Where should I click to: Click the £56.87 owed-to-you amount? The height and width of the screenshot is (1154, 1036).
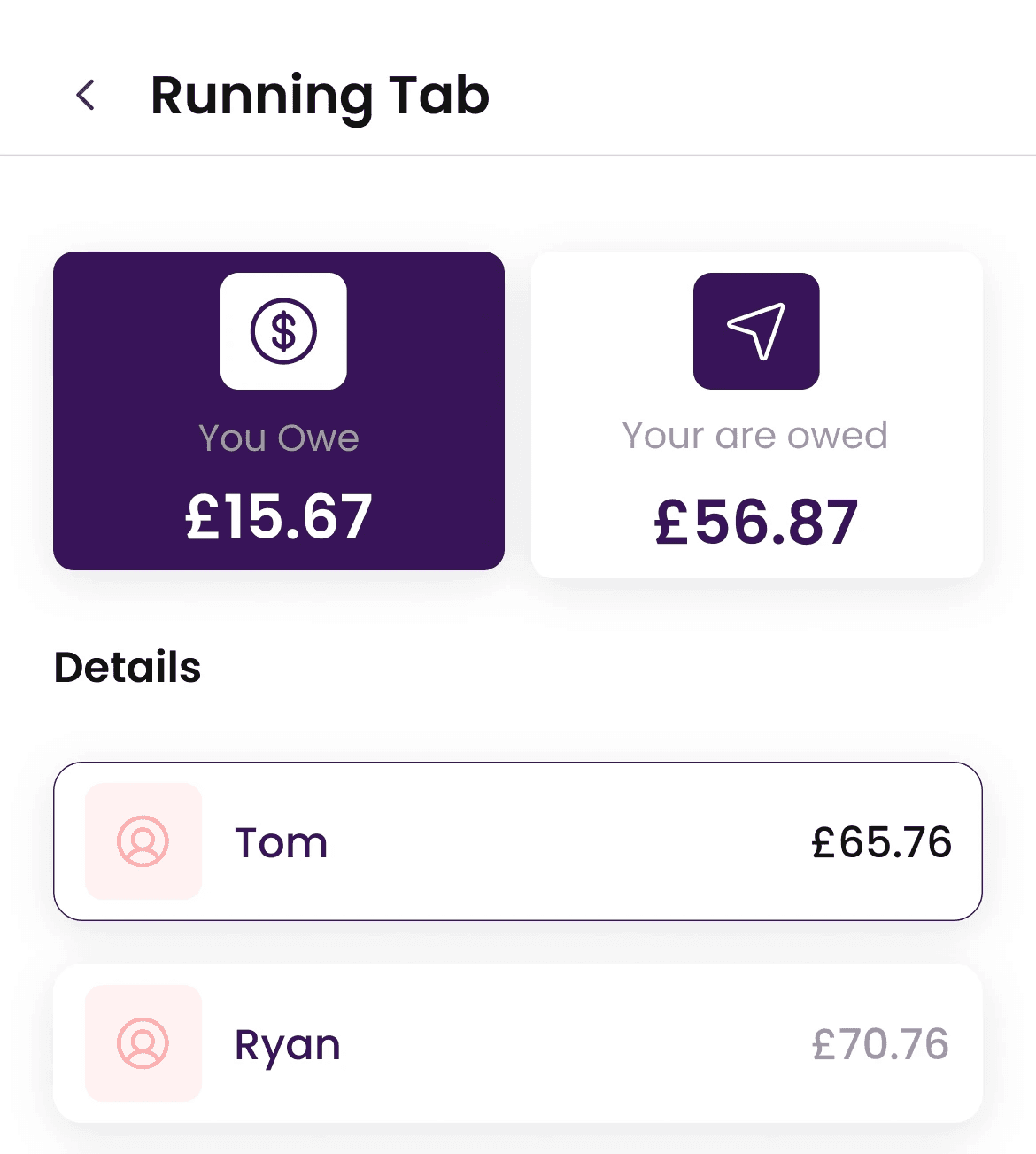pos(756,522)
